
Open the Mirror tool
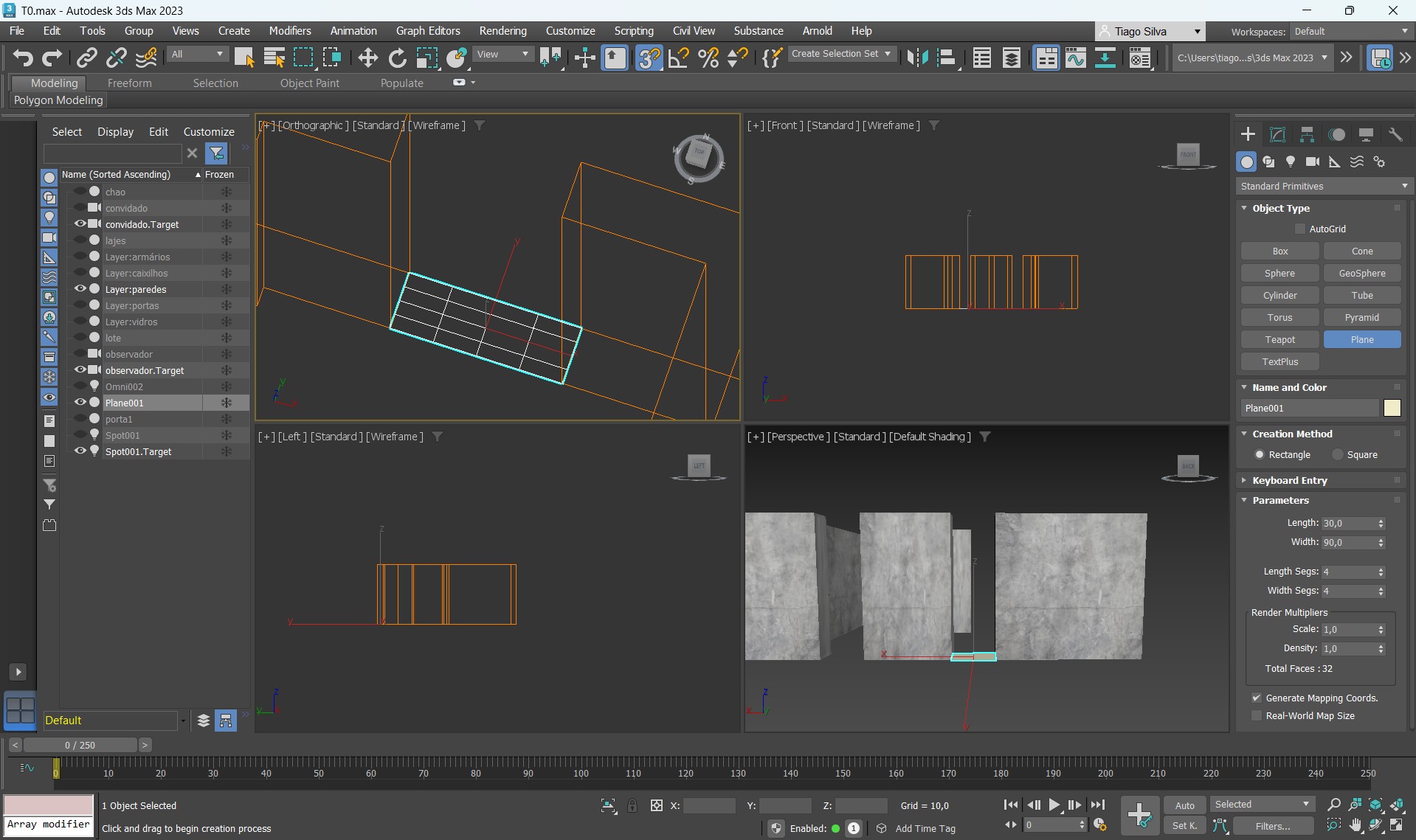tap(917, 58)
